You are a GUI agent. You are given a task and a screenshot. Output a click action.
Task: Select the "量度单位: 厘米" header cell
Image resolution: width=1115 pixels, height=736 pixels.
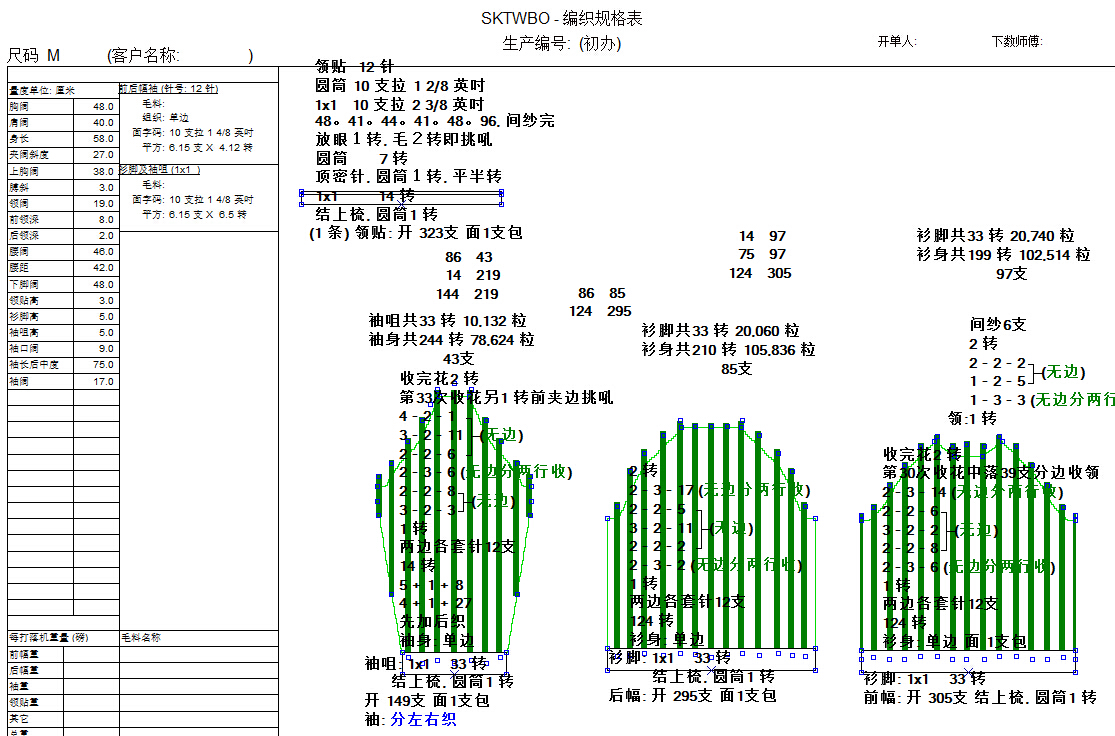point(63,90)
